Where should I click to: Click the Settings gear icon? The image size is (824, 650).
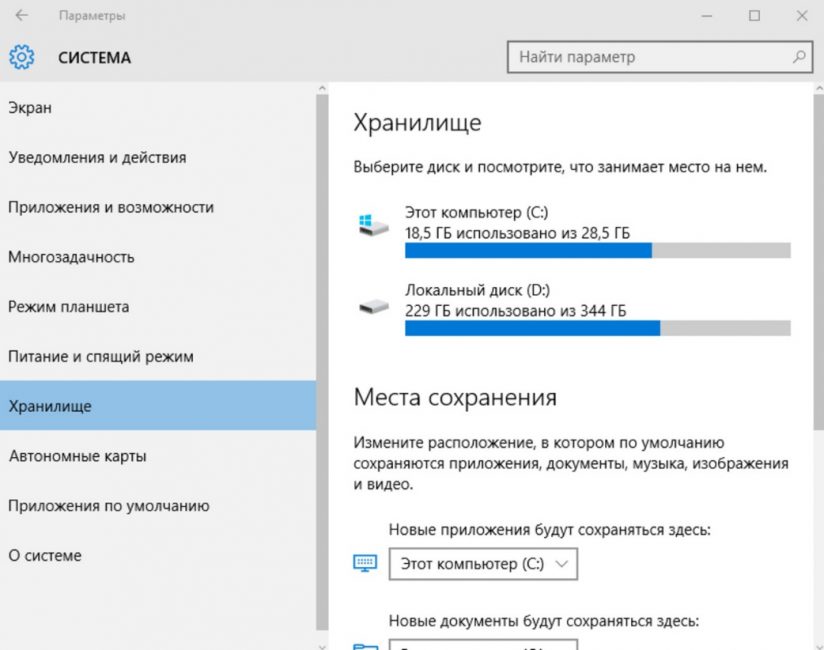coord(22,57)
